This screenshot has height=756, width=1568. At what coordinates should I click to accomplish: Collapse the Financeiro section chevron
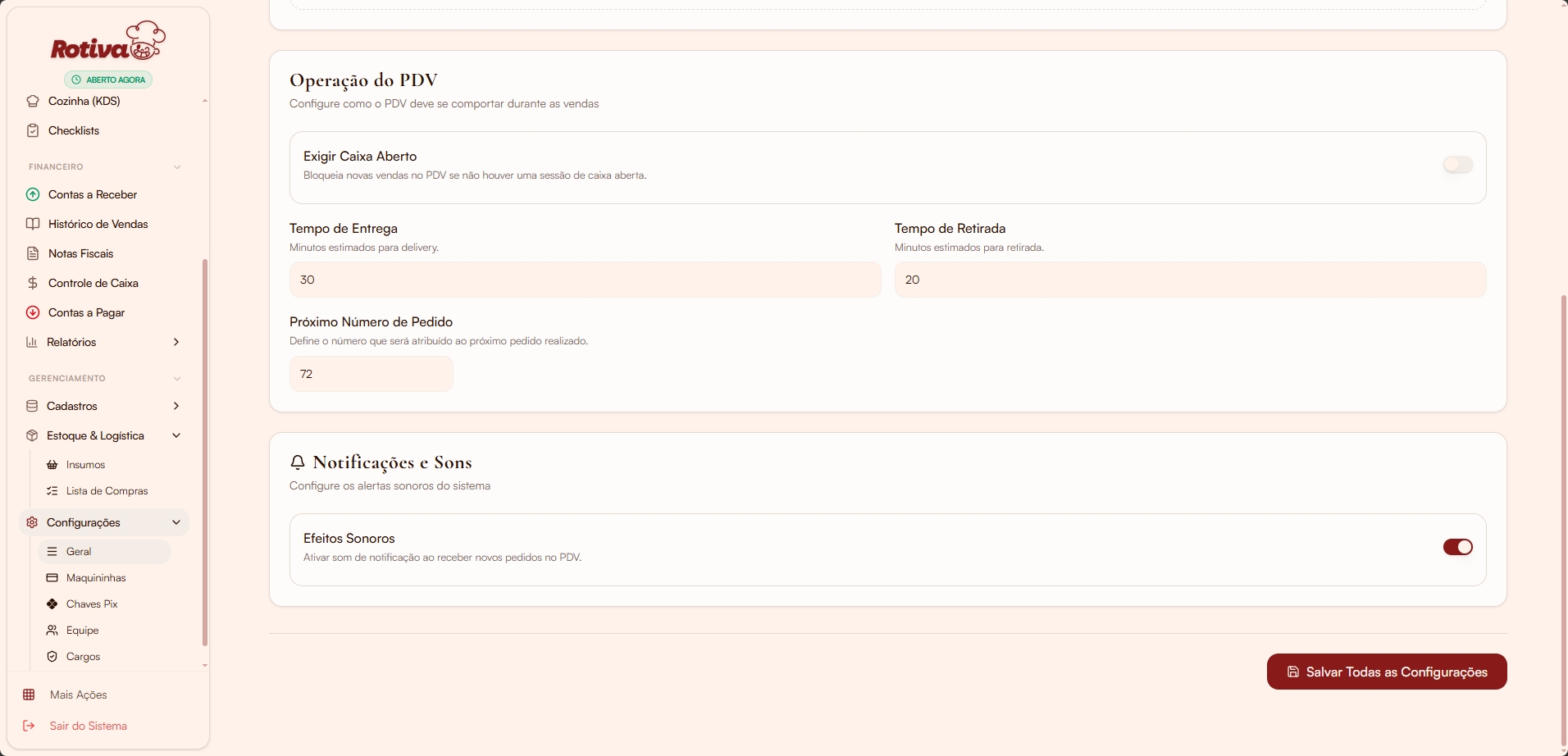pos(177,167)
